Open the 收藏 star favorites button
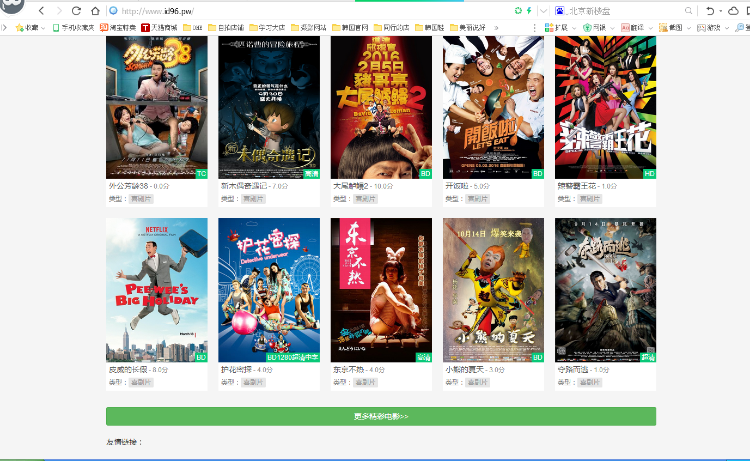 27,28
